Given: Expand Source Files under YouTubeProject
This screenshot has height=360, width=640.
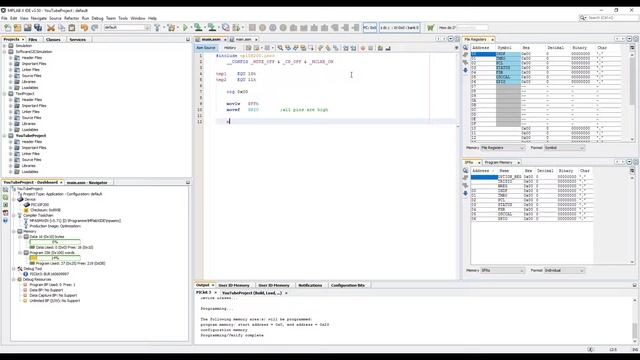Looking at the screenshot, I should click(11, 160).
